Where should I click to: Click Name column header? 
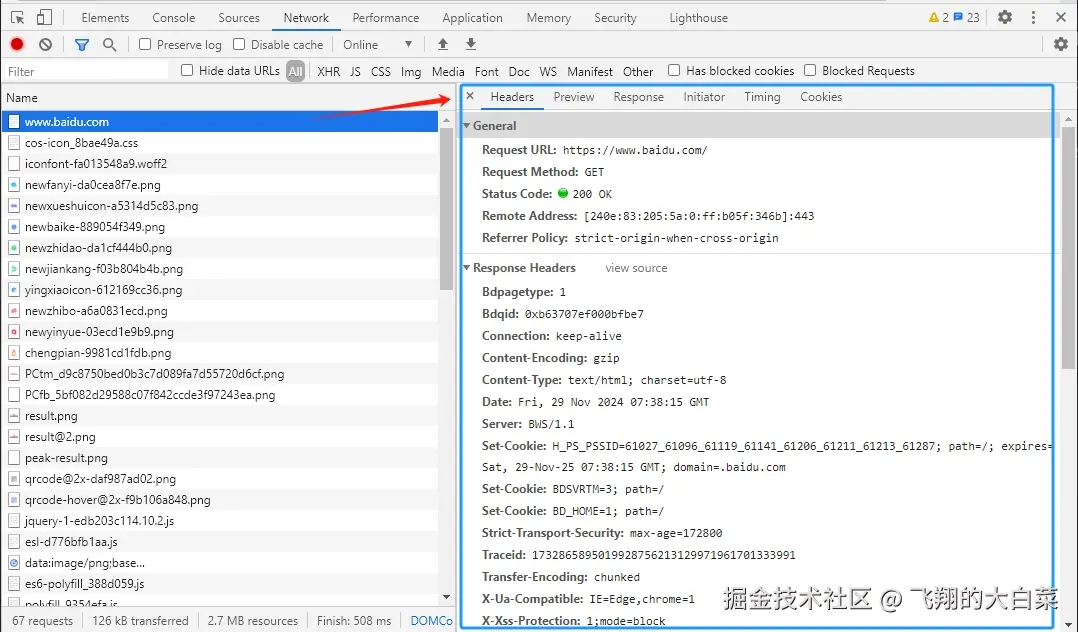point(22,98)
